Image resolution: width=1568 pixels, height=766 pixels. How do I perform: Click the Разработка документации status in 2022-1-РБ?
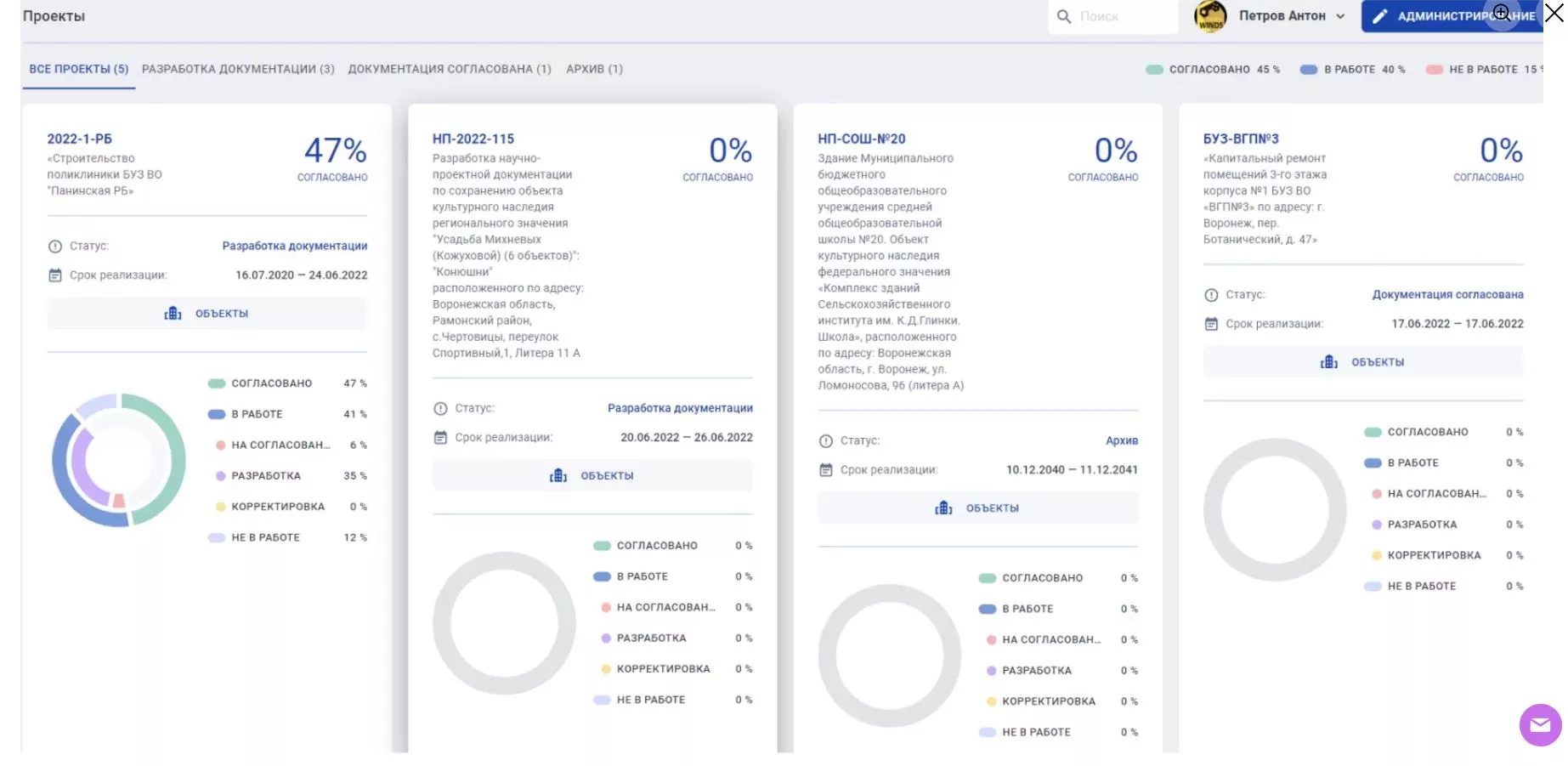[294, 246]
